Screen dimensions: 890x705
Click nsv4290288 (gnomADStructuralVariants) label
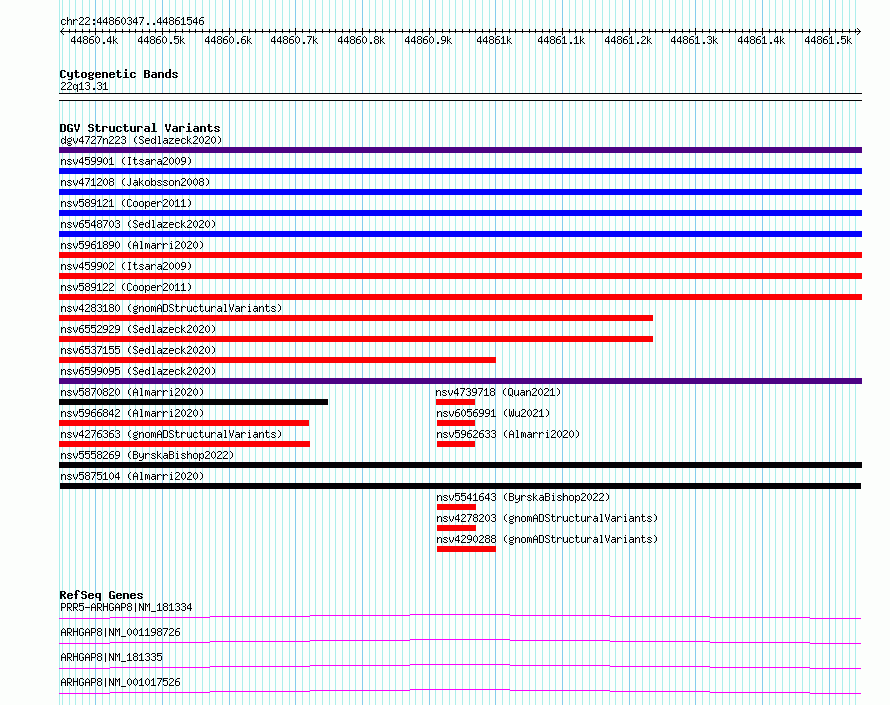tap(547, 539)
